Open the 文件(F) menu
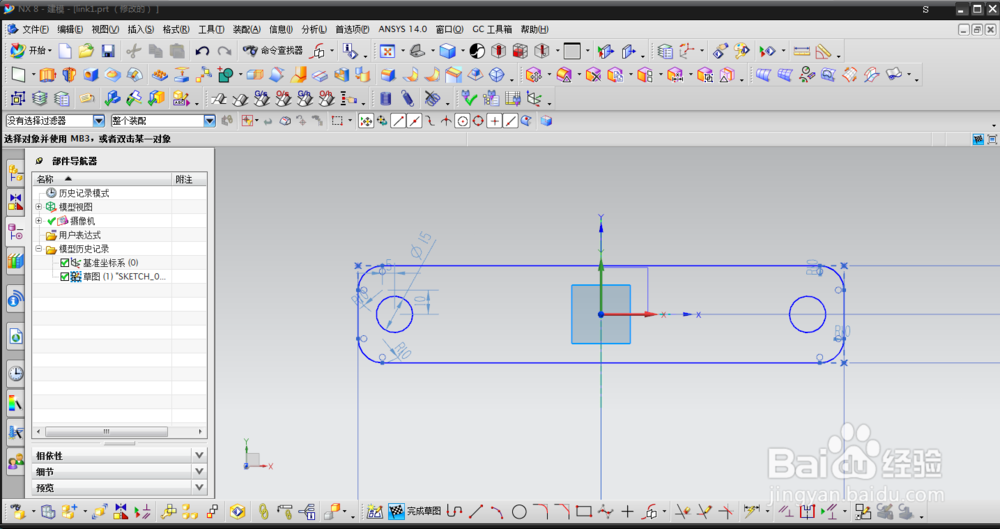This screenshot has width=1000, height=529. pyautogui.click(x=35, y=29)
